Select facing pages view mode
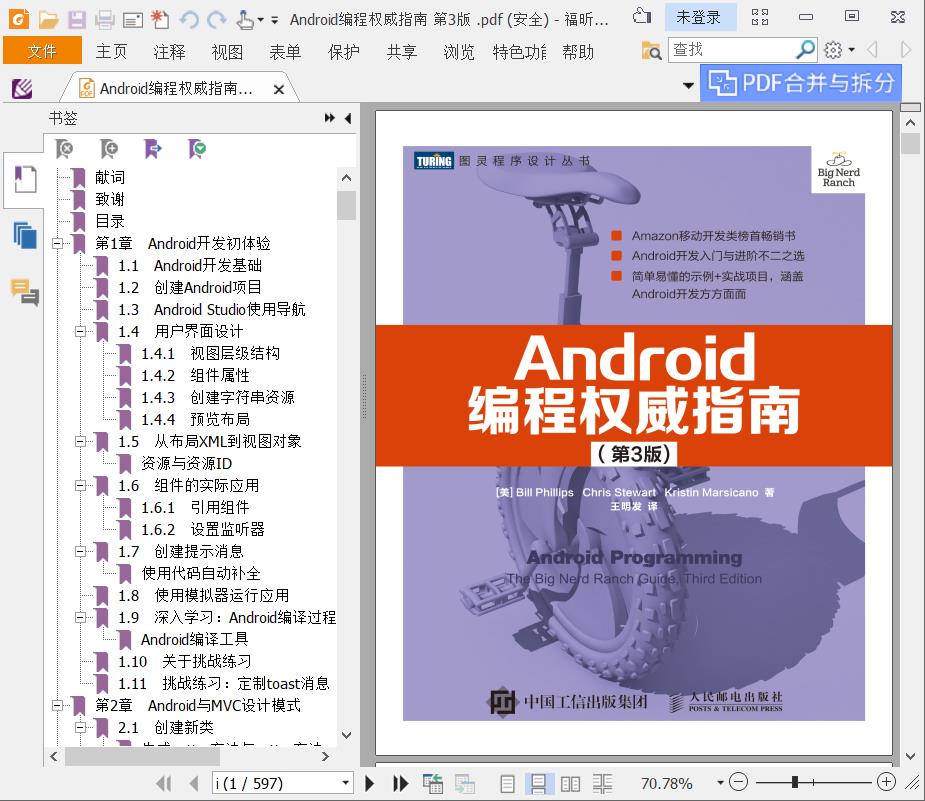This screenshot has height=801, width=925. 570,783
